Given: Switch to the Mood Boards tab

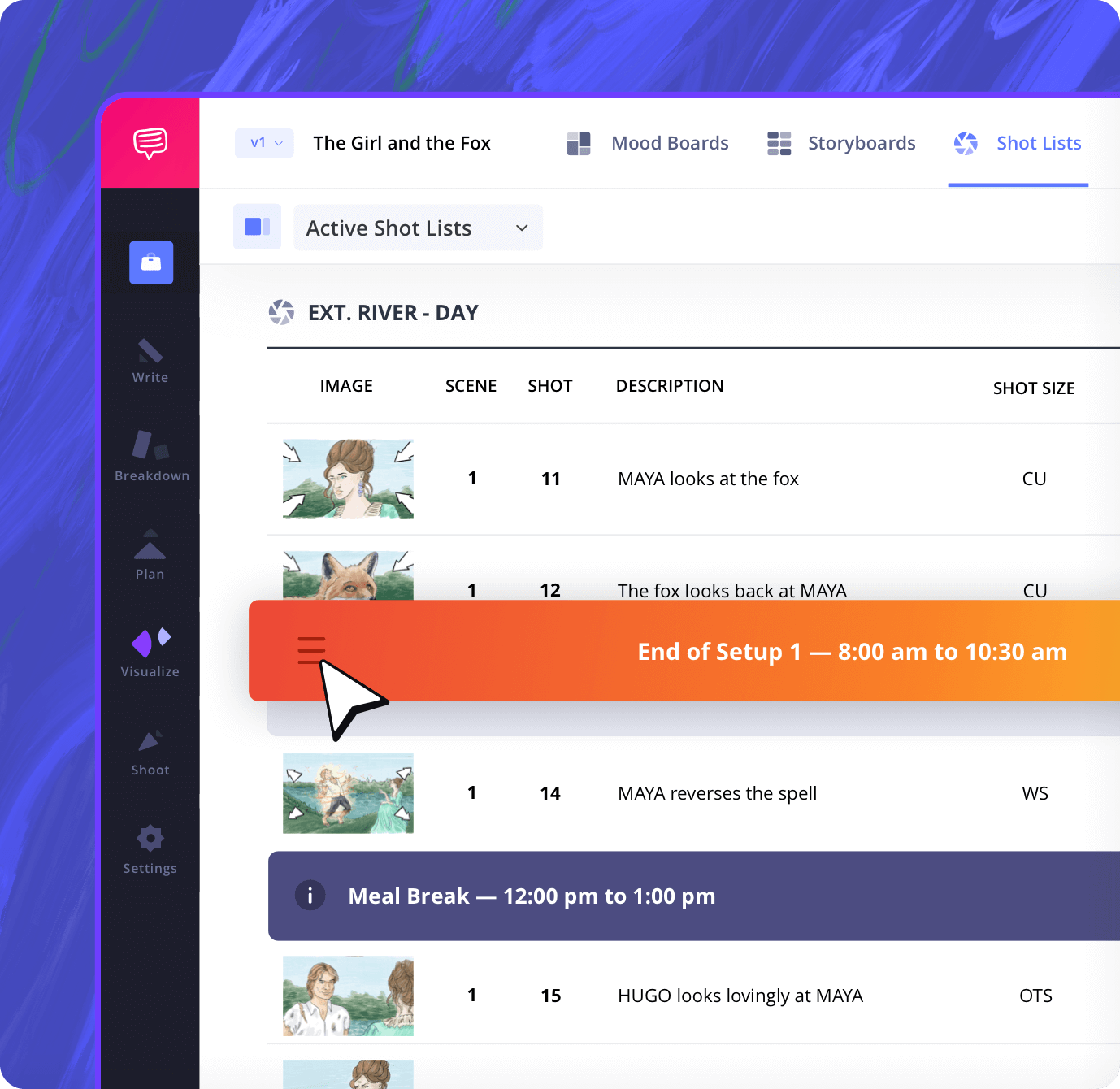Looking at the screenshot, I should [x=648, y=144].
